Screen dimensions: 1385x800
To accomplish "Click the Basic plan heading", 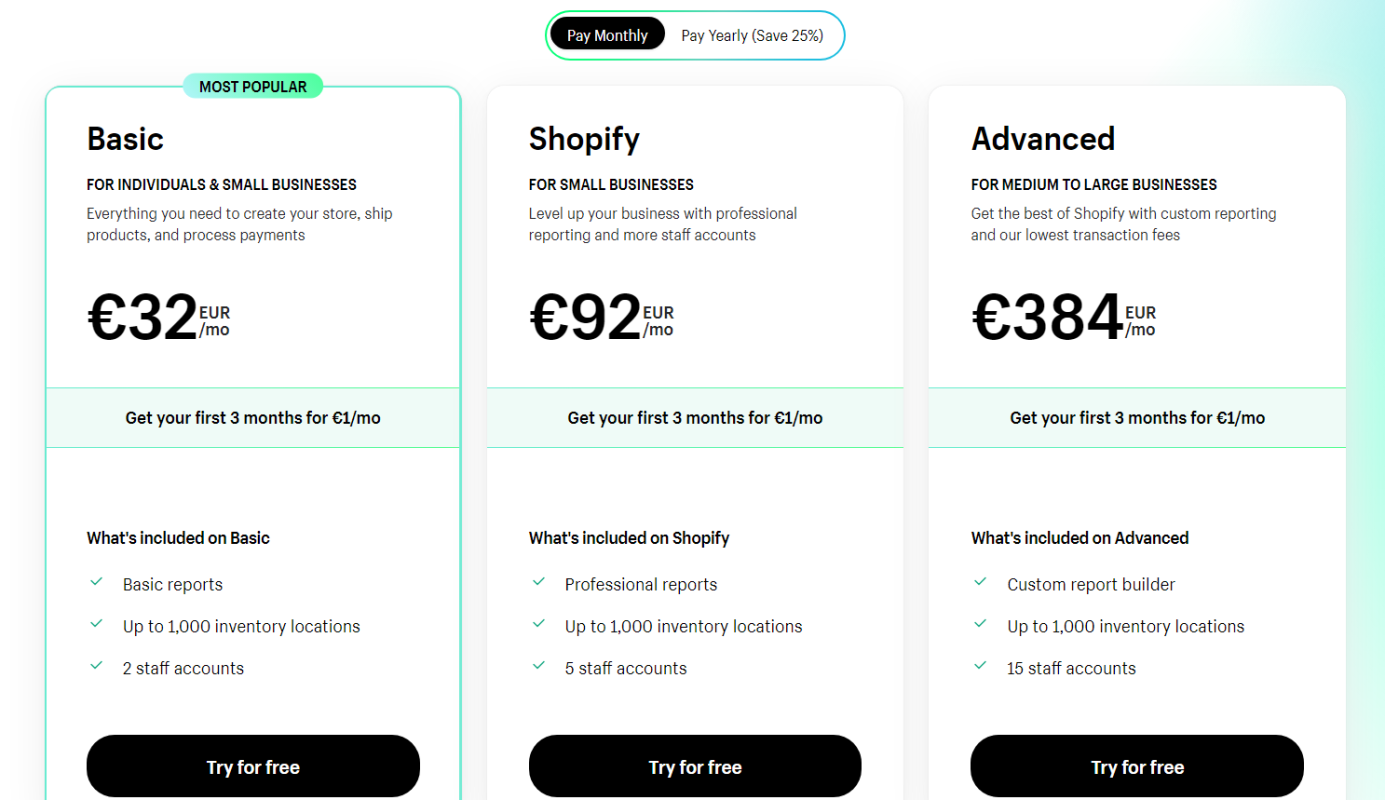I will coord(125,139).
